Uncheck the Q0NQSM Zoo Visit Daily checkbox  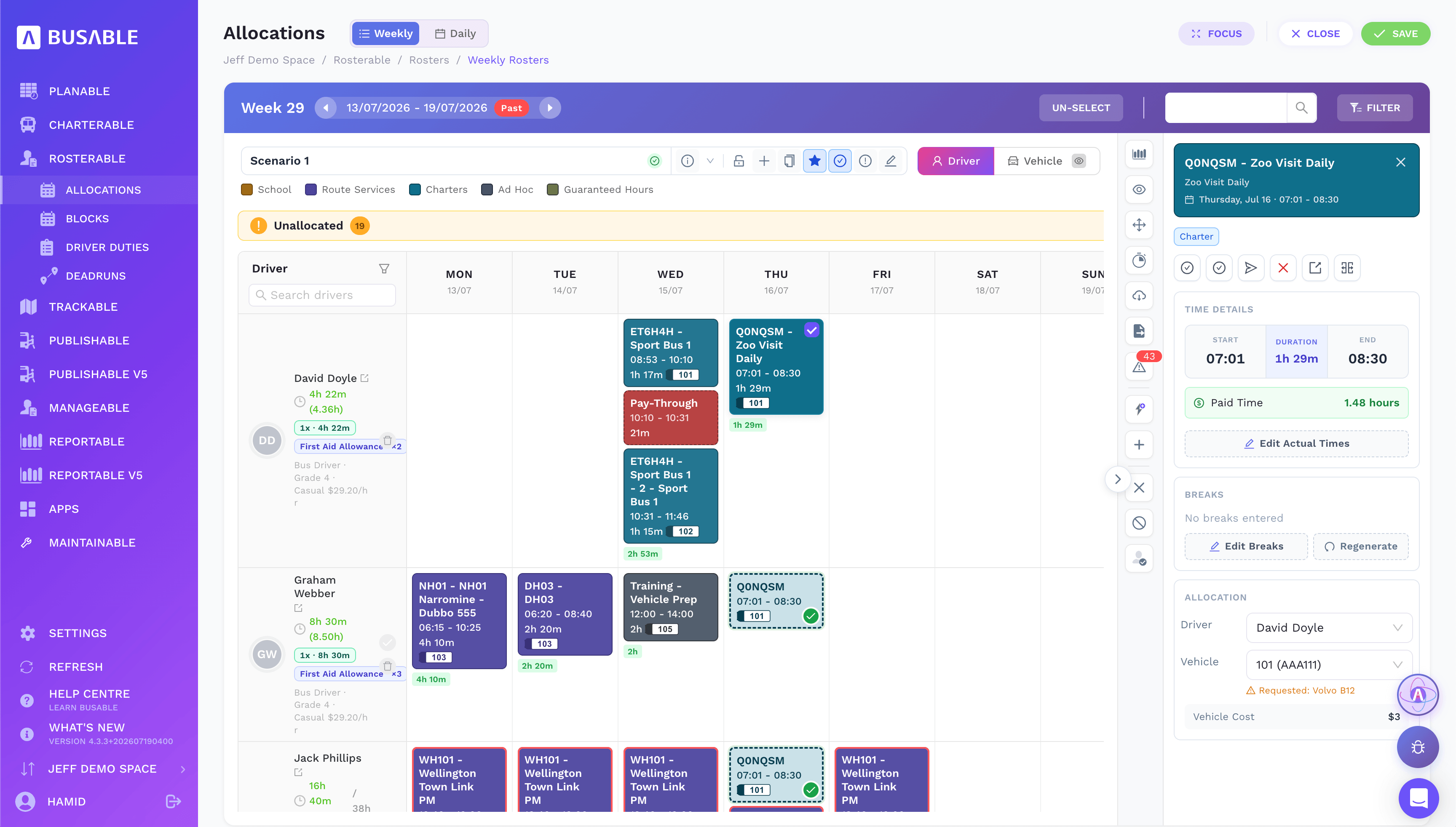pyautogui.click(x=811, y=330)
